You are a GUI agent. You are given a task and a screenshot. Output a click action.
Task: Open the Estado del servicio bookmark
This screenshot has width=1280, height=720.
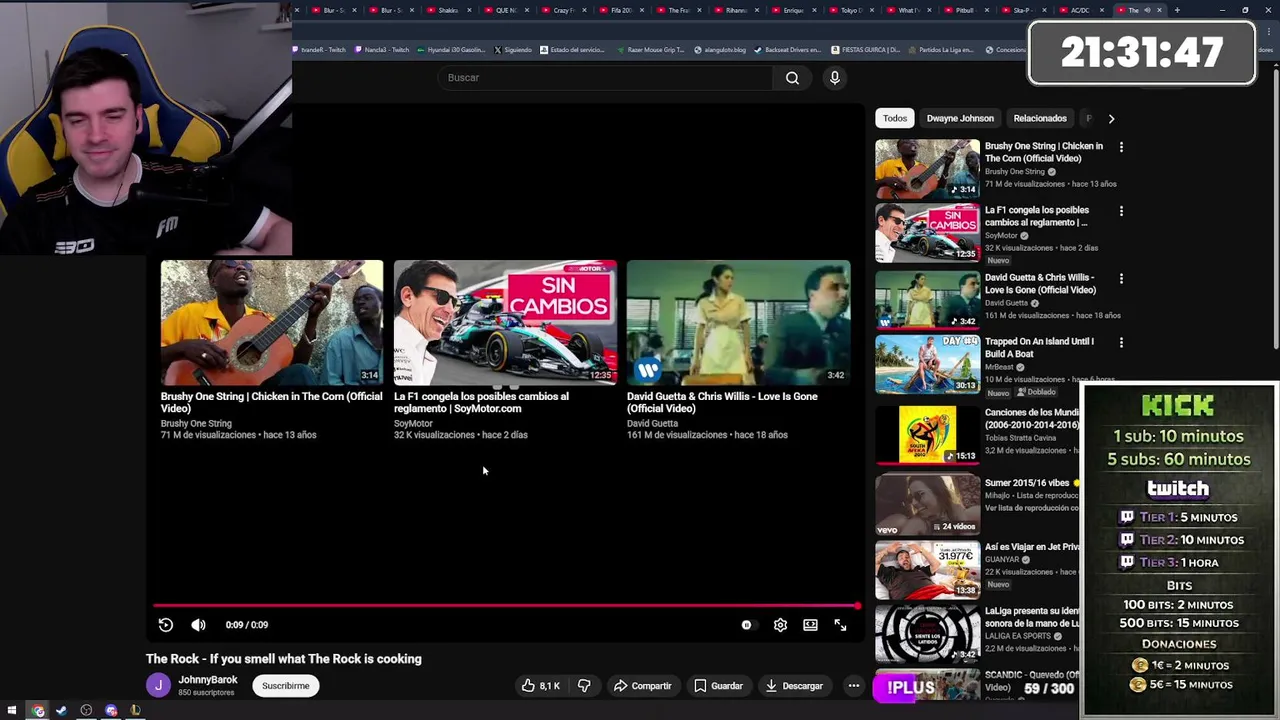coord(573,50)
